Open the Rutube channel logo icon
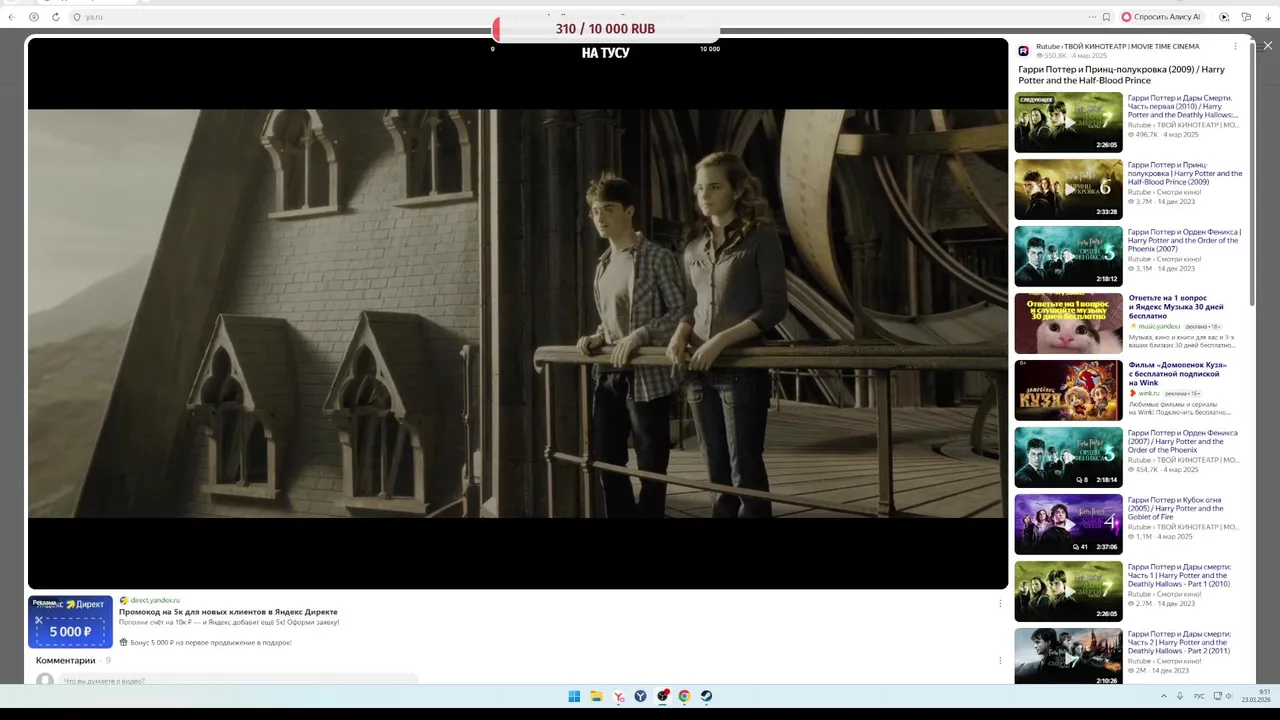 coord(1023,51)
